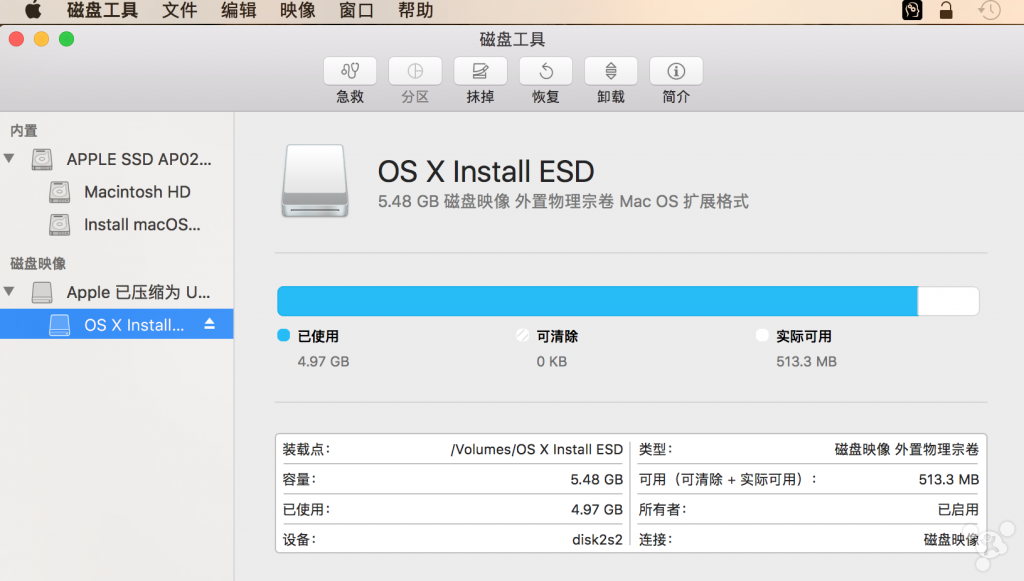1024x581 pixels.
Task: Select Macintosh HD in sidebar
Action: tap(117, 192)
